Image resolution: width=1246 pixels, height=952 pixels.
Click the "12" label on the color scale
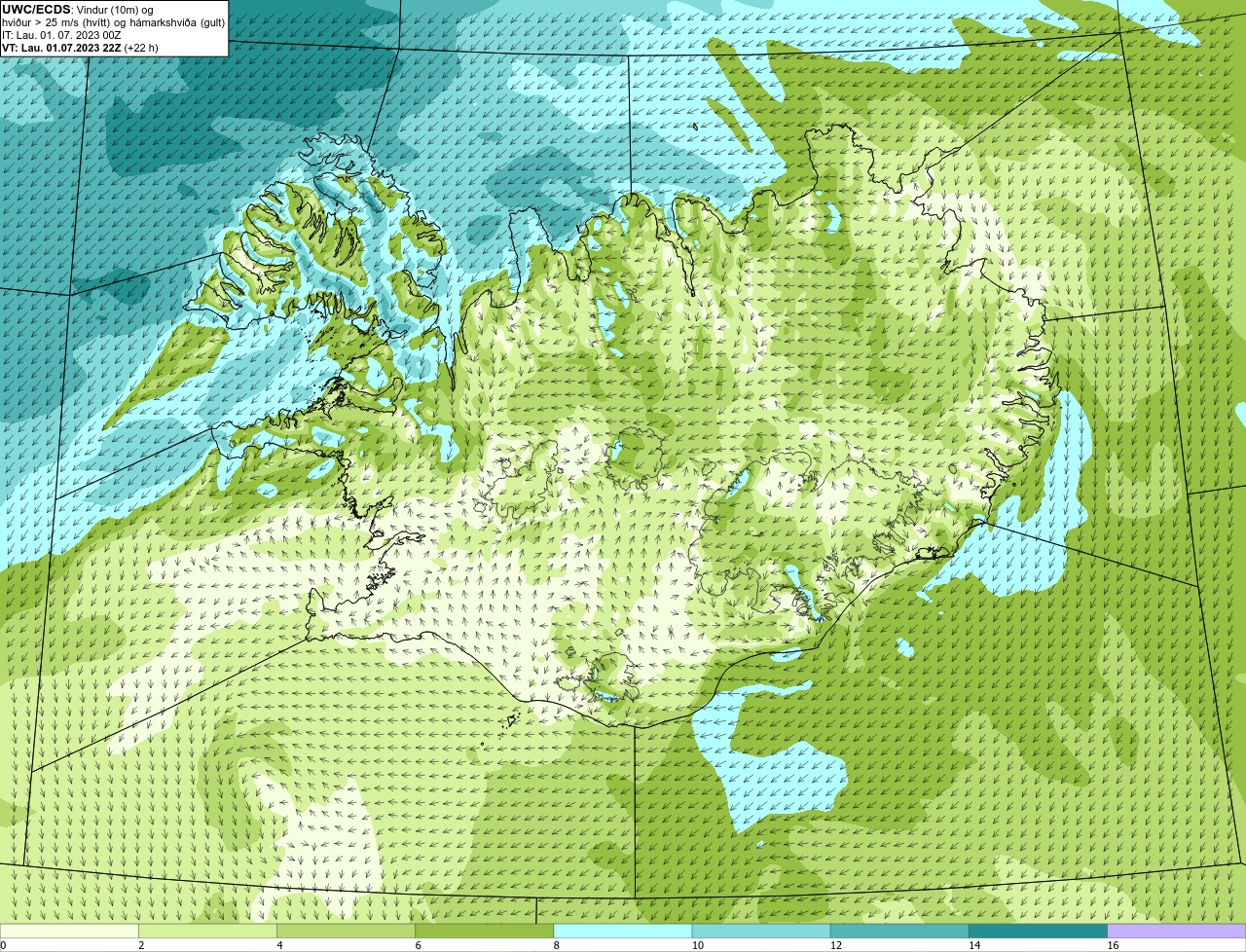836,945
